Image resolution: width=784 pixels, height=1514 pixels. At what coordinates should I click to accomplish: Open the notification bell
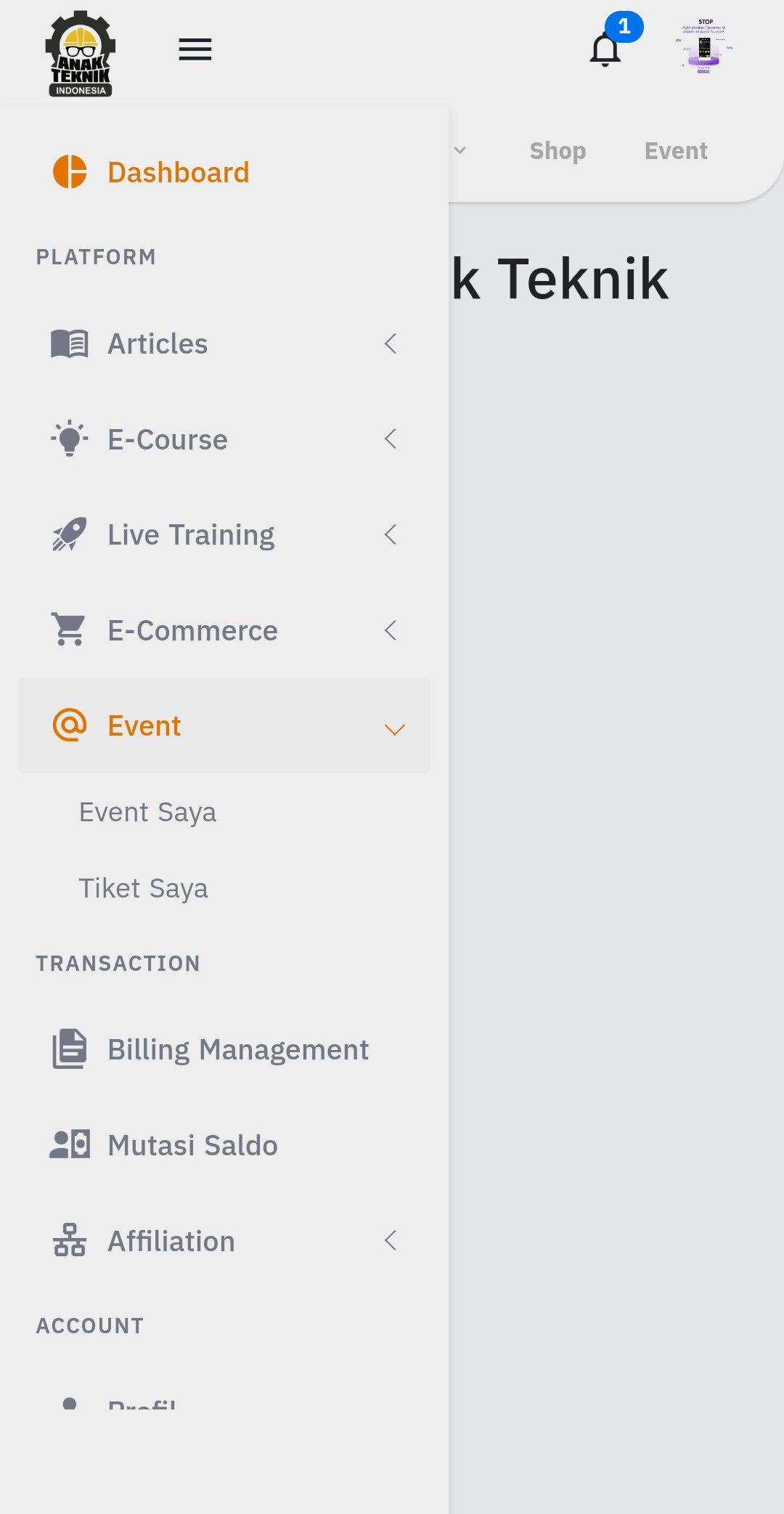click(605, 49)
